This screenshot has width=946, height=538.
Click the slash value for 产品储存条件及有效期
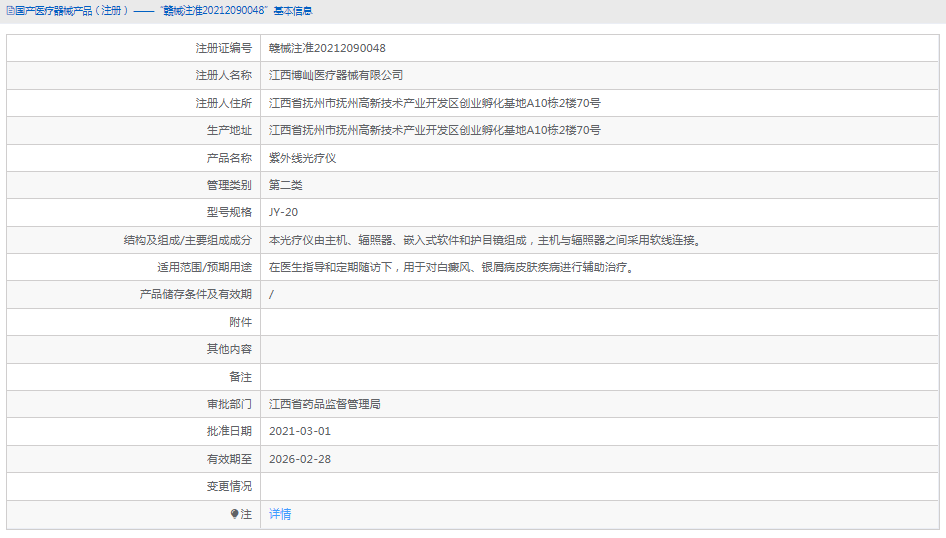click(271, 294)
